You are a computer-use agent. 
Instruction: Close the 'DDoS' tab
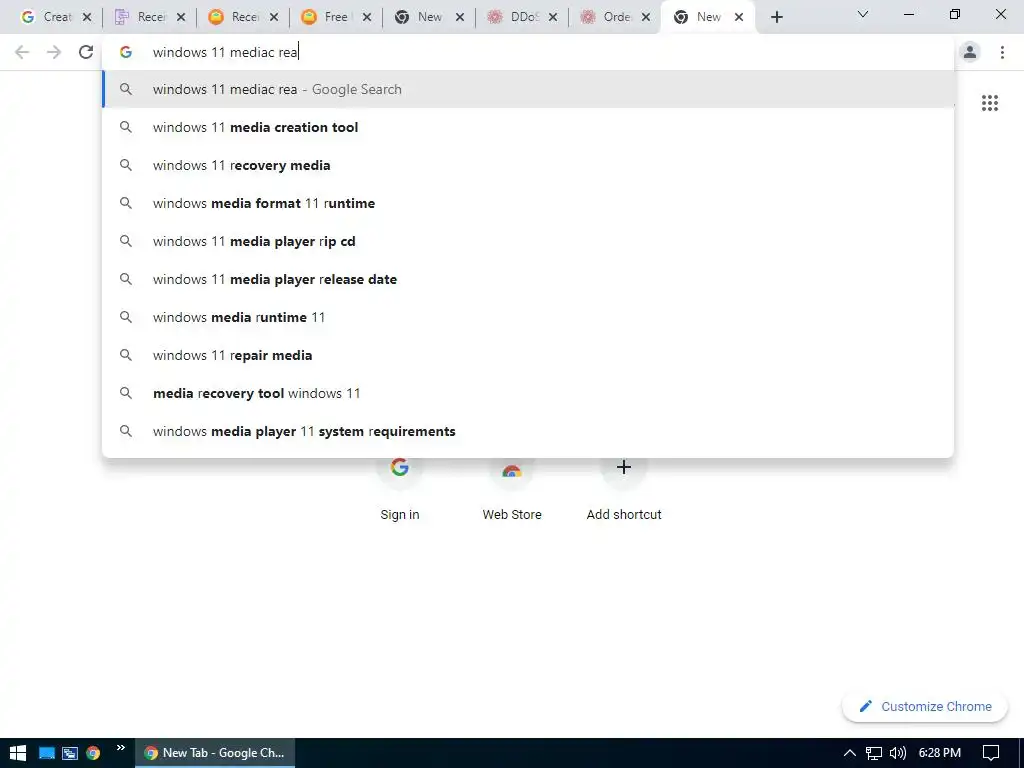553,18
